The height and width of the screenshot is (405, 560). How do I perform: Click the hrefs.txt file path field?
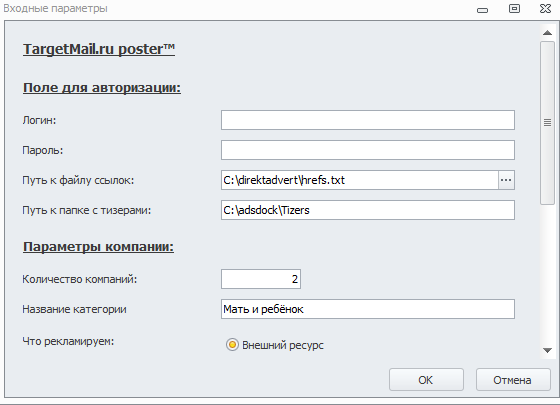(x=360, y=180)
